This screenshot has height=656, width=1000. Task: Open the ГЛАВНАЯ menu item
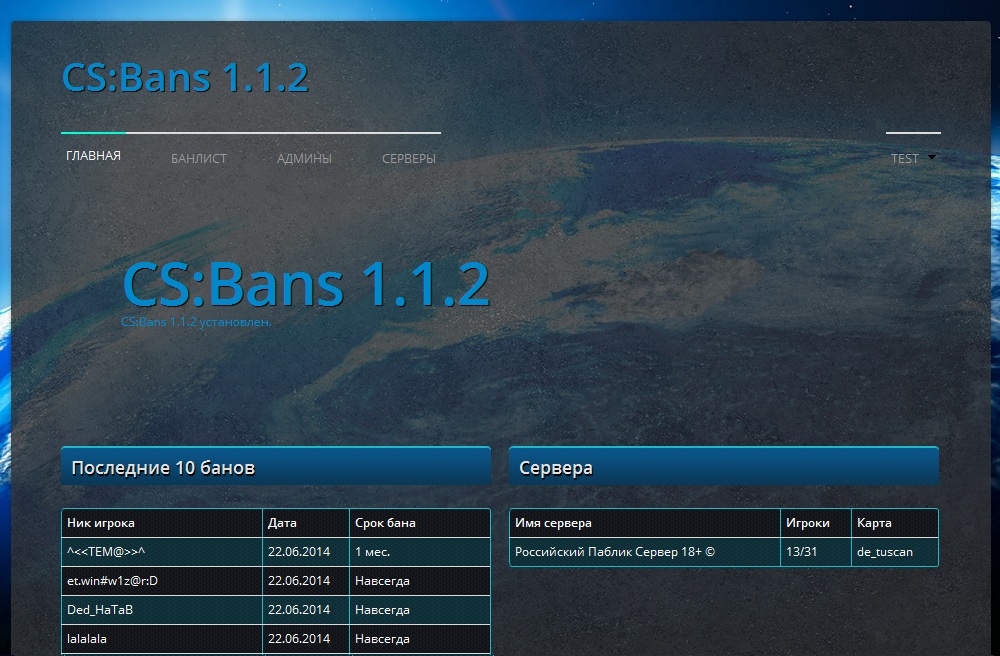93,156
